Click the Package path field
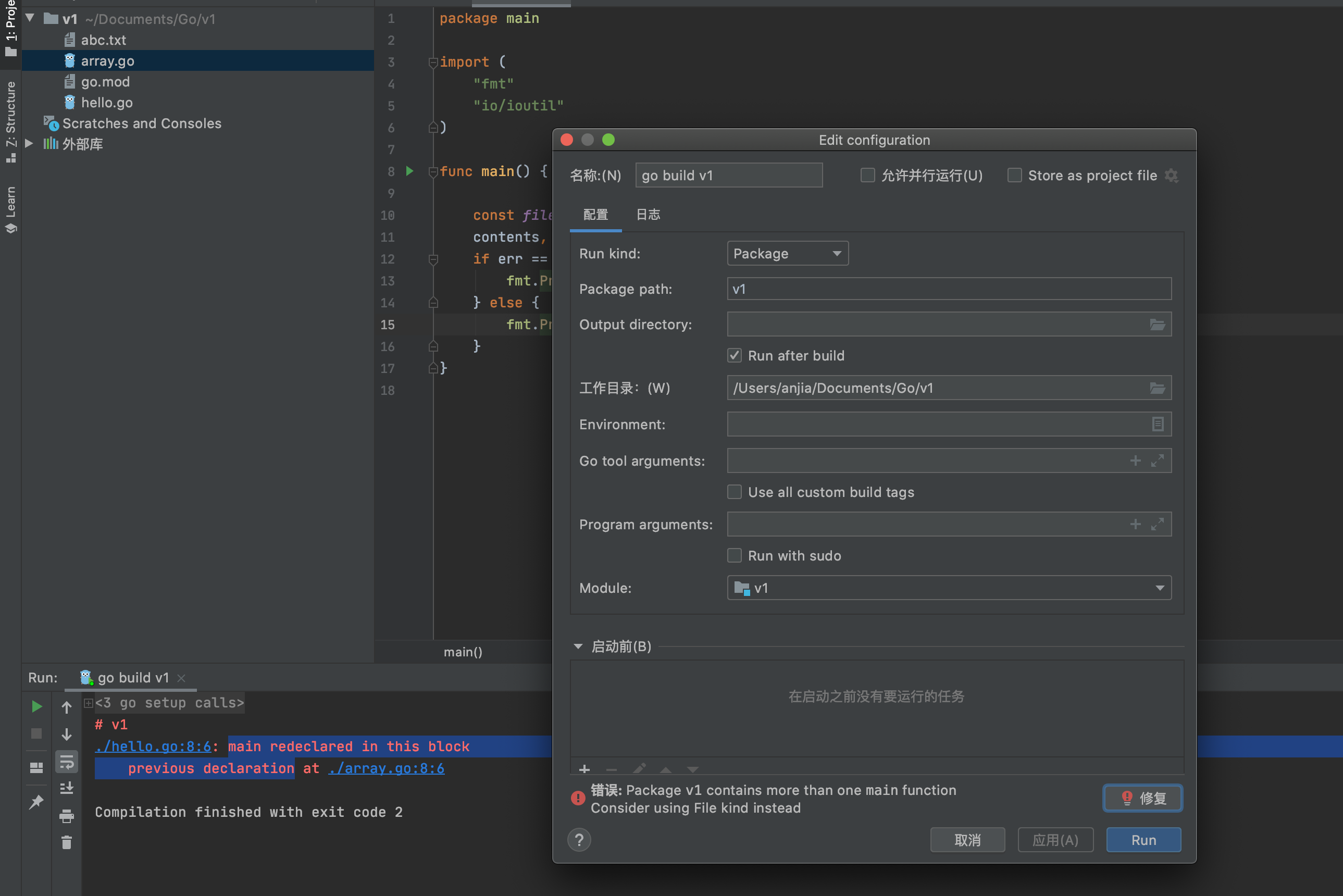 click(949, 289)
